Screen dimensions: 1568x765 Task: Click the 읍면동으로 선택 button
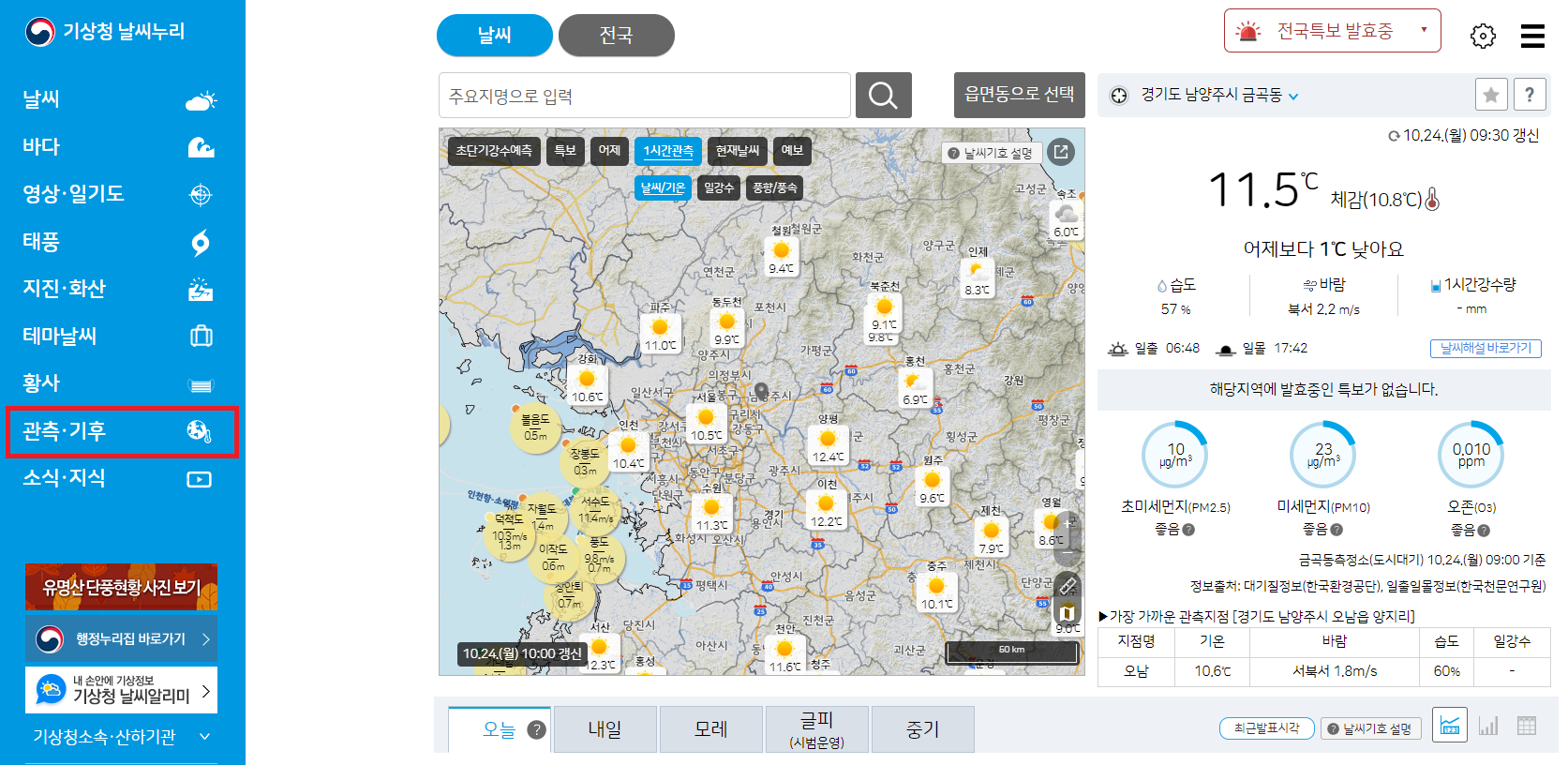[x=1020, y=95]
